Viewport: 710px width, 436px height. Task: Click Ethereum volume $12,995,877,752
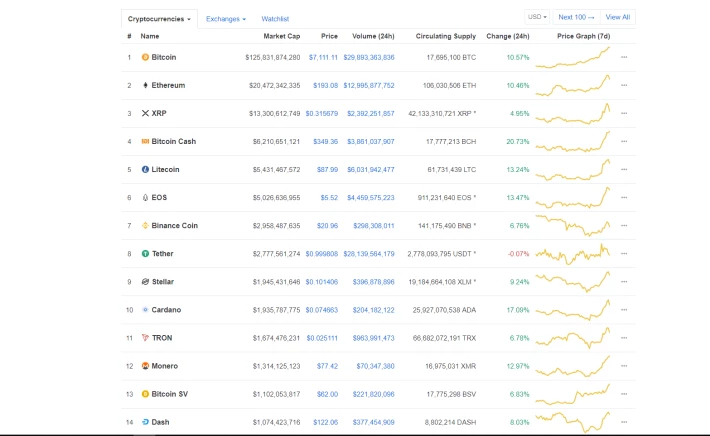[x=369, y=86]
